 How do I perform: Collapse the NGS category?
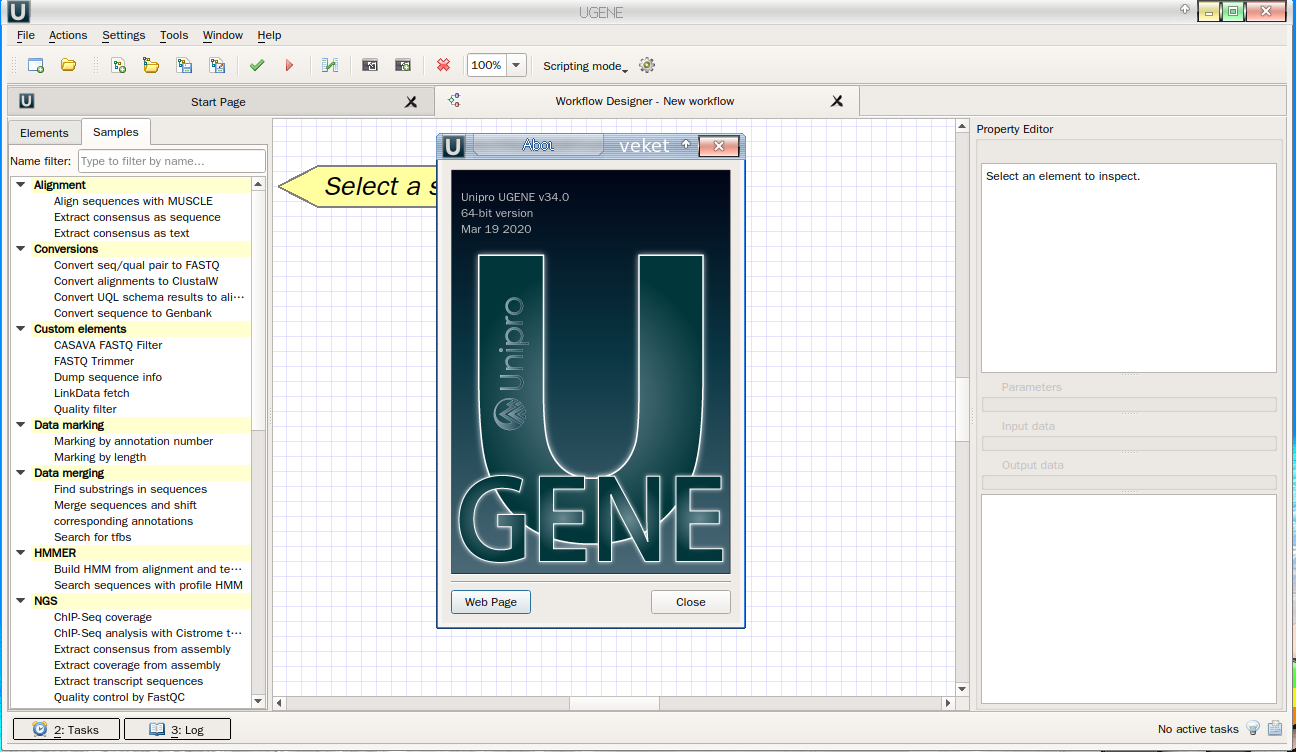coord(20,601)
